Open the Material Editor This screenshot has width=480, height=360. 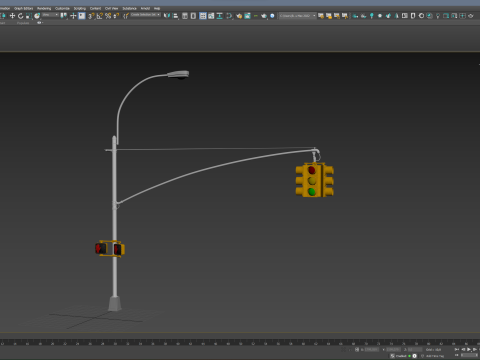point(229,16)
